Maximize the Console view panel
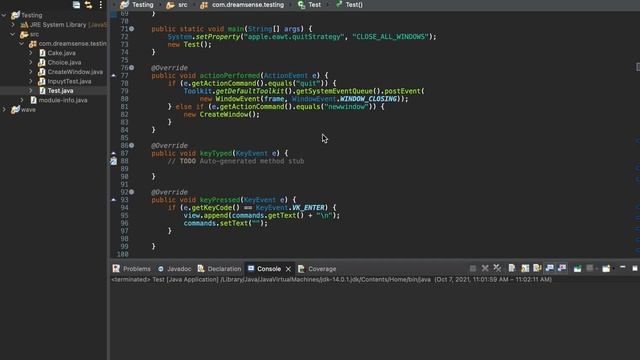The height and width of the screenshot is (360, 640). 635,268
